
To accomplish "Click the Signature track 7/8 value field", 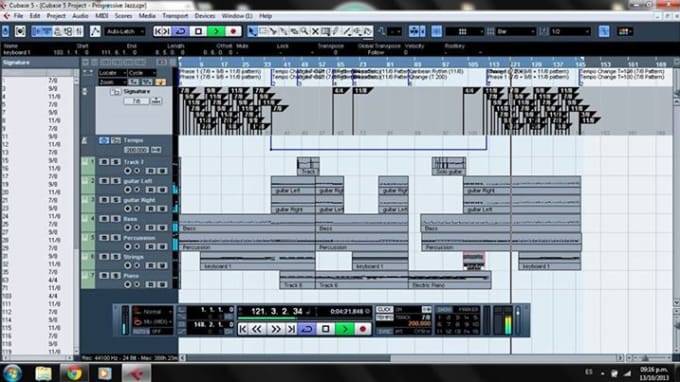I will click(x=136, y=101).
